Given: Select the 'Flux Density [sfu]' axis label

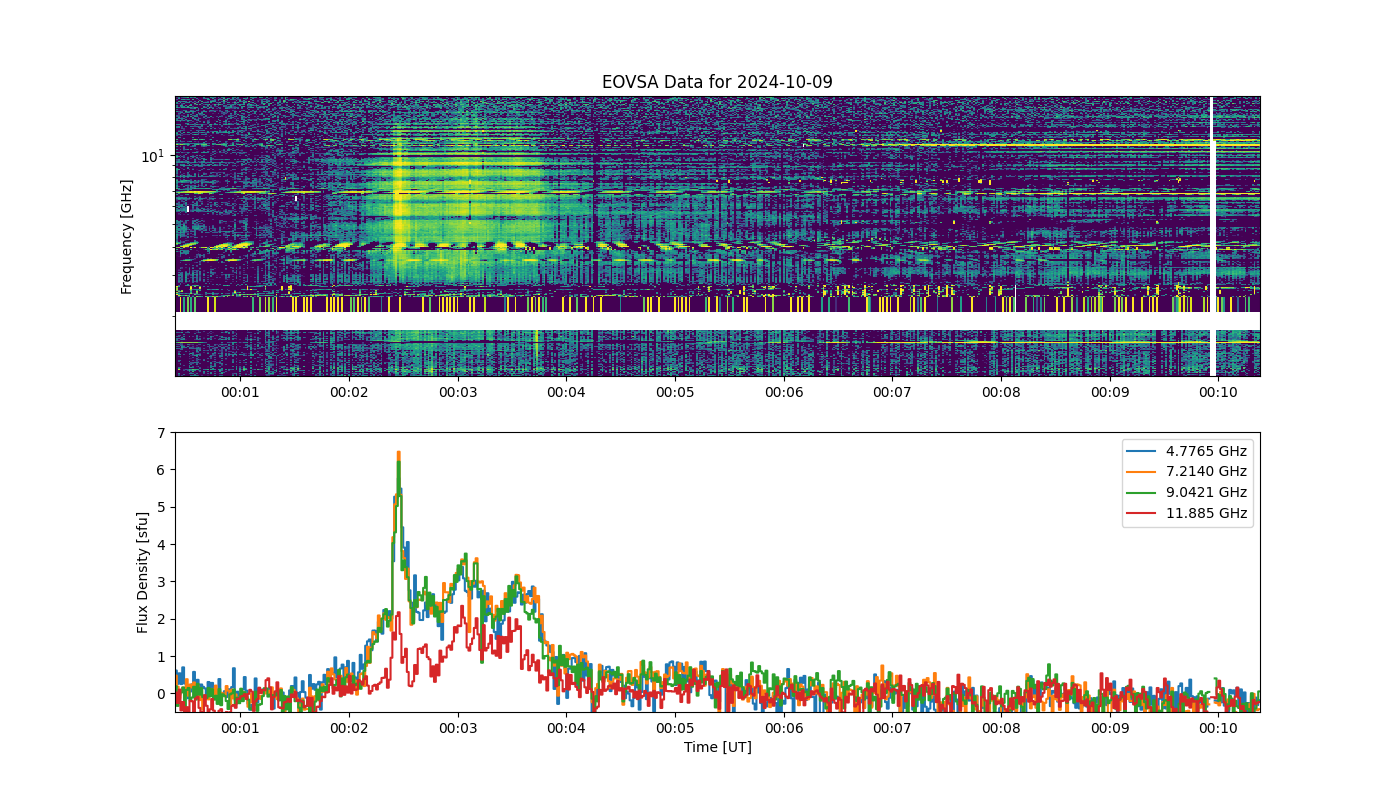Looking at the screenshot, I should (x=143, y=572).
